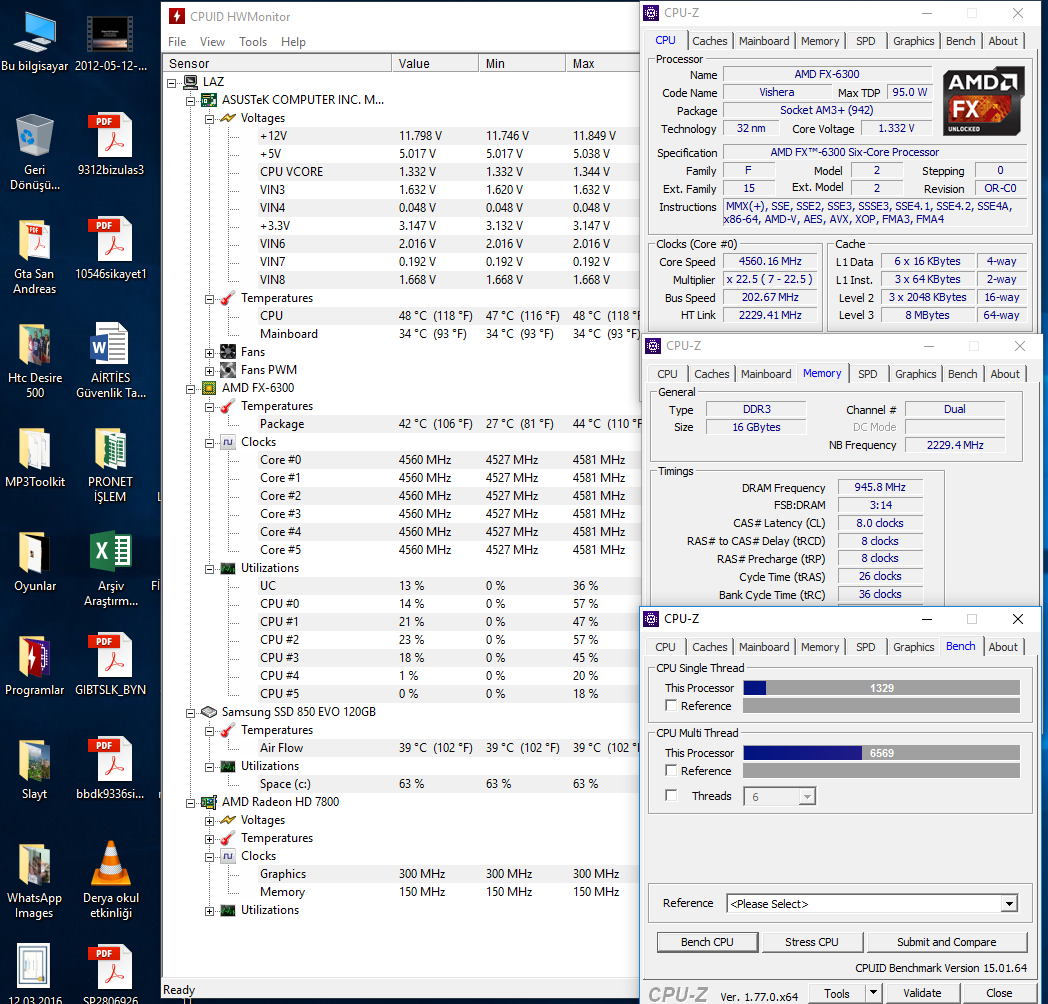Collapse the ASUSTeK Voltages group
Viewport: 1048px width, 1004px height.
pyautogui.click(x=209, y=119)
